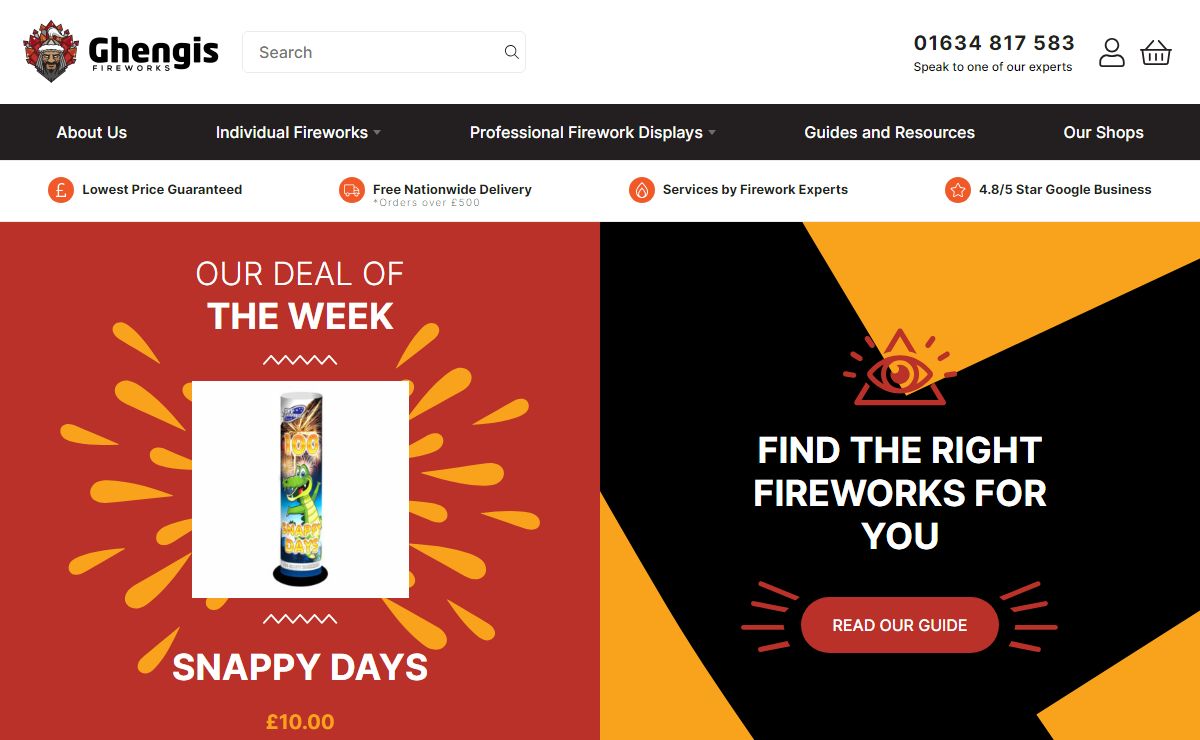Click the flame Firework Experts icon
This screenshot has height=740, width=1200.
point(642,189)
